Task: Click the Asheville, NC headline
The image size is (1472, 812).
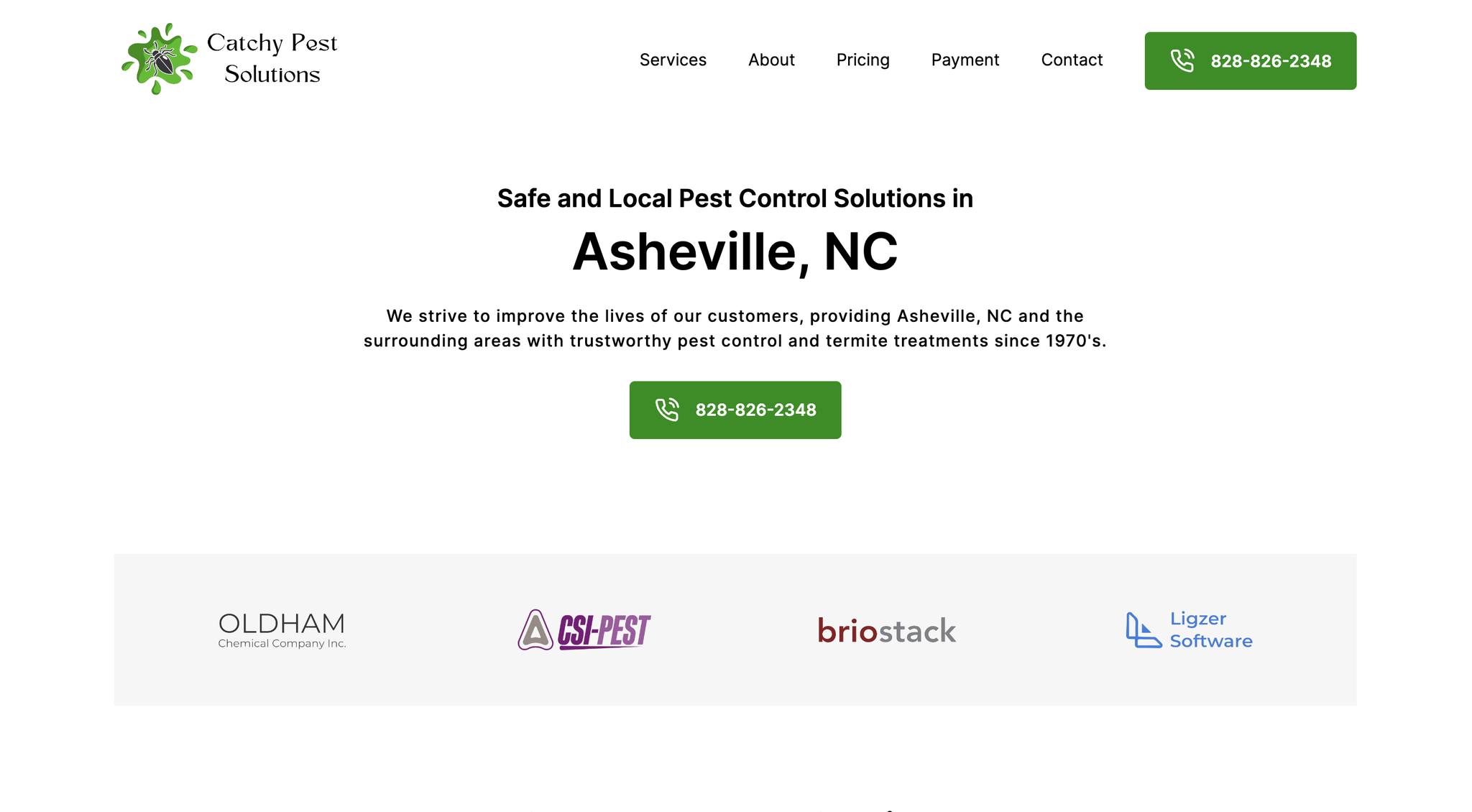Action: point(735,252)
